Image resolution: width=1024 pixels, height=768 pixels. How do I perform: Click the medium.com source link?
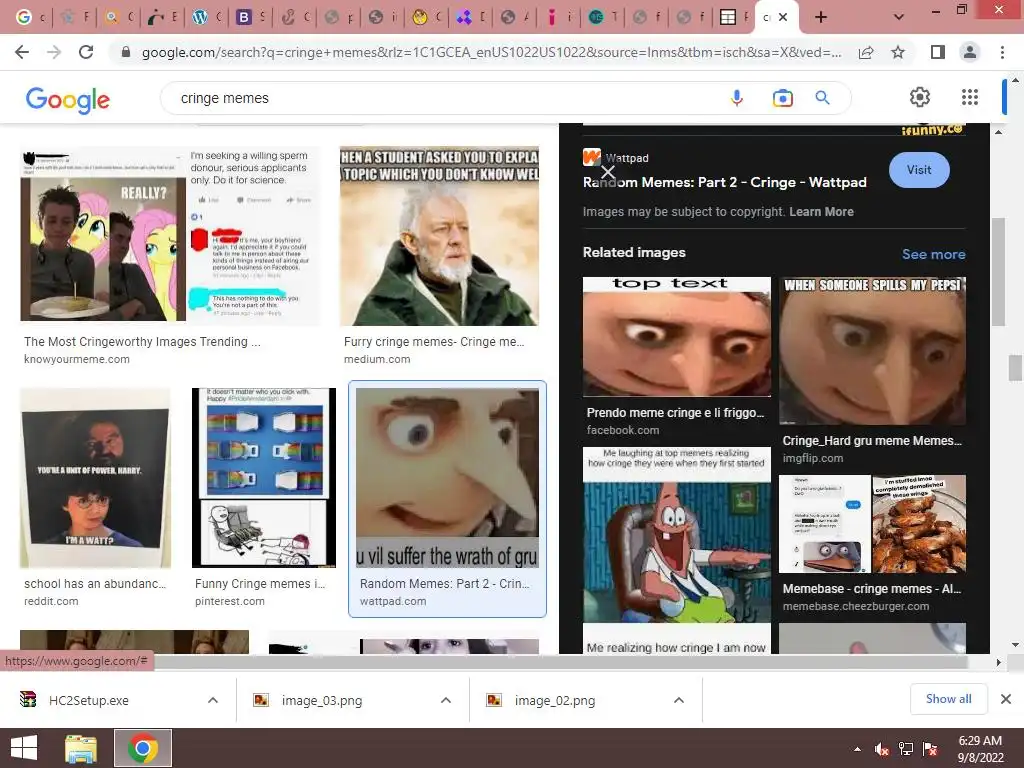(377, 359)
